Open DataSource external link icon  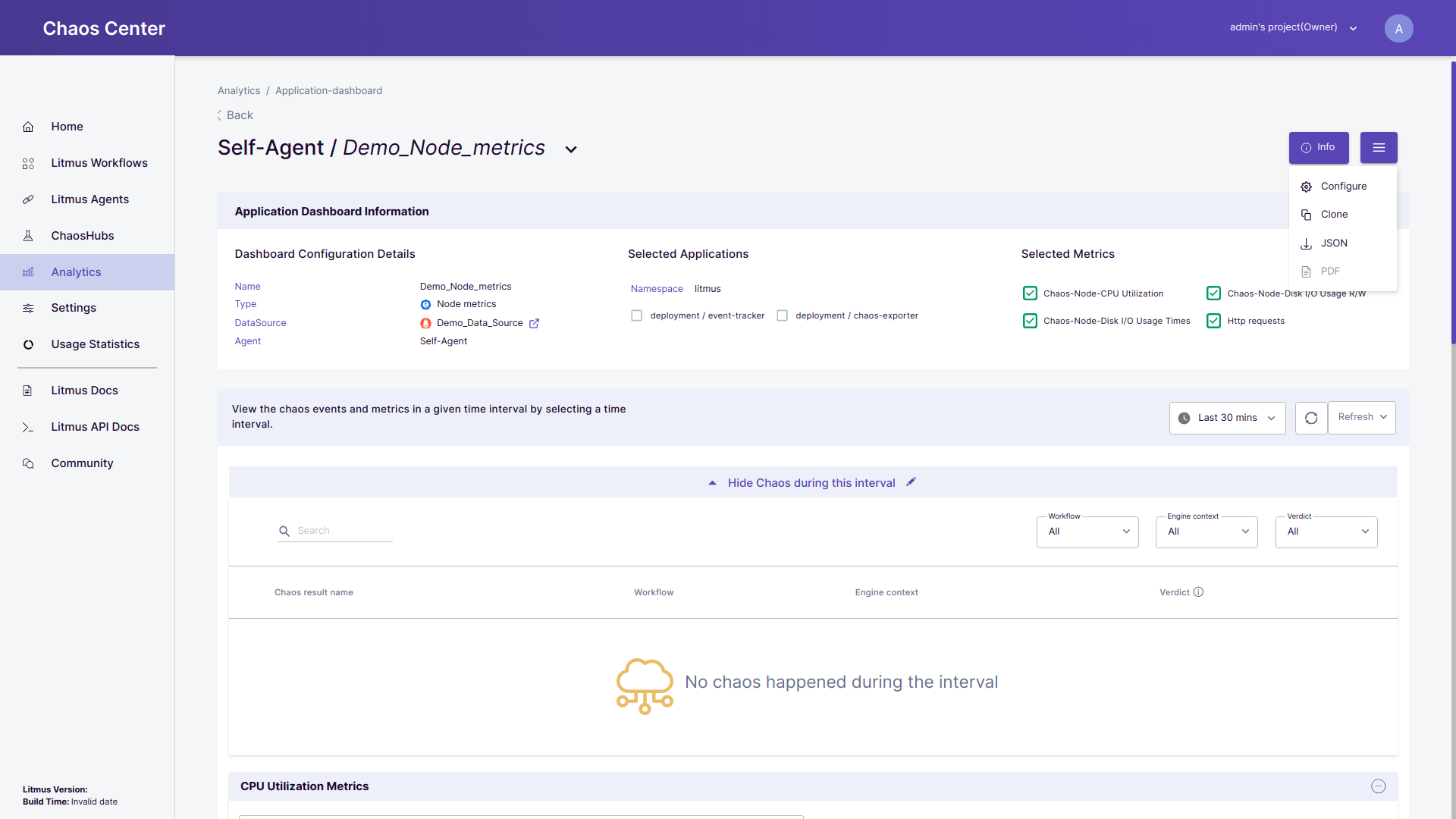coord(534,323)
